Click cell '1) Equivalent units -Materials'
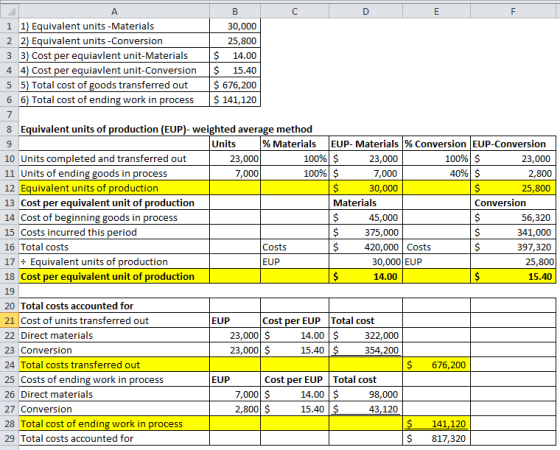 [x=114, y=26]
